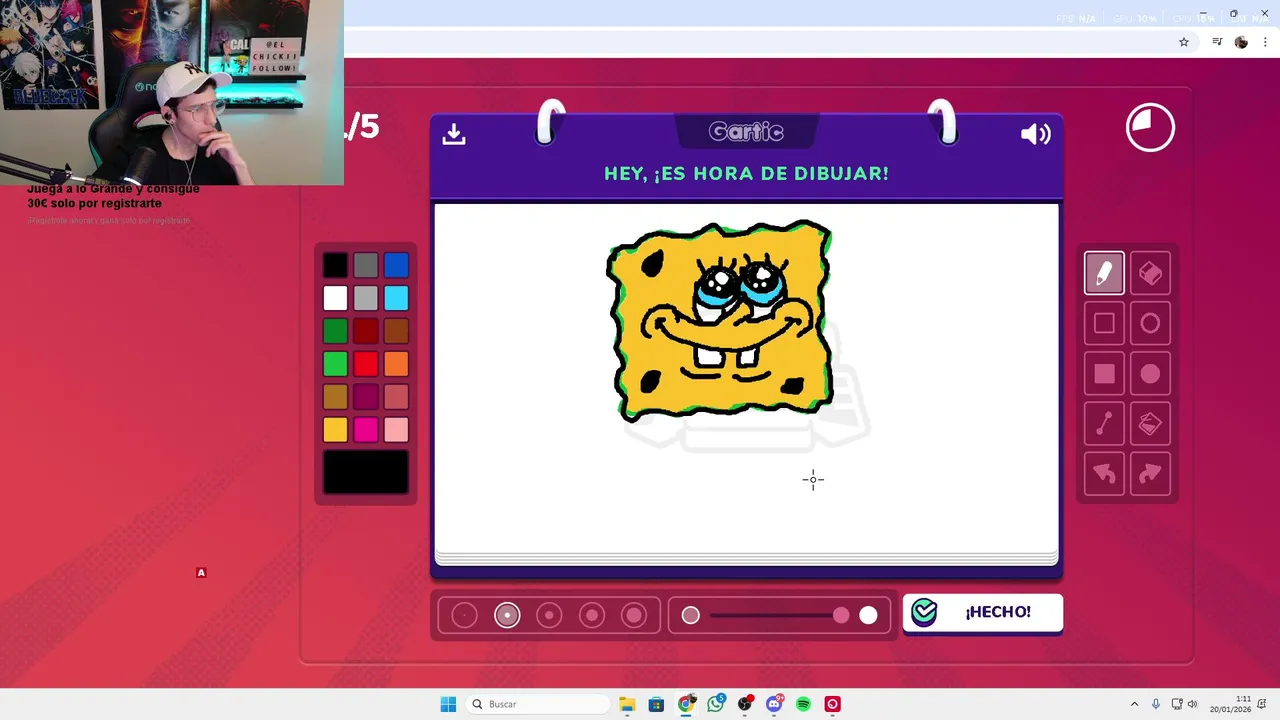Screen dimensions: 1280x720
Task: Click the taskbar Buscar search box
Action: (x=538, y=704)
